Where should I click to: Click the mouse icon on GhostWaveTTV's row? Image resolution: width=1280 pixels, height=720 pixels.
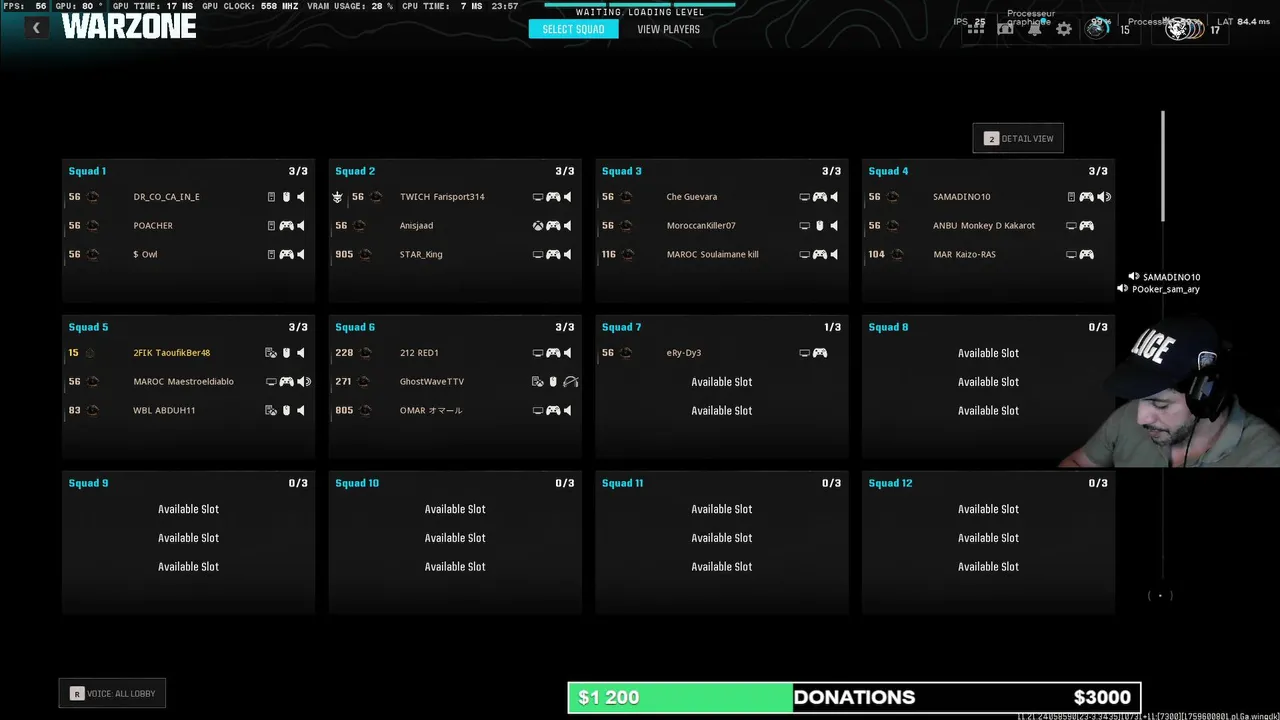click(x=553, y=382)
